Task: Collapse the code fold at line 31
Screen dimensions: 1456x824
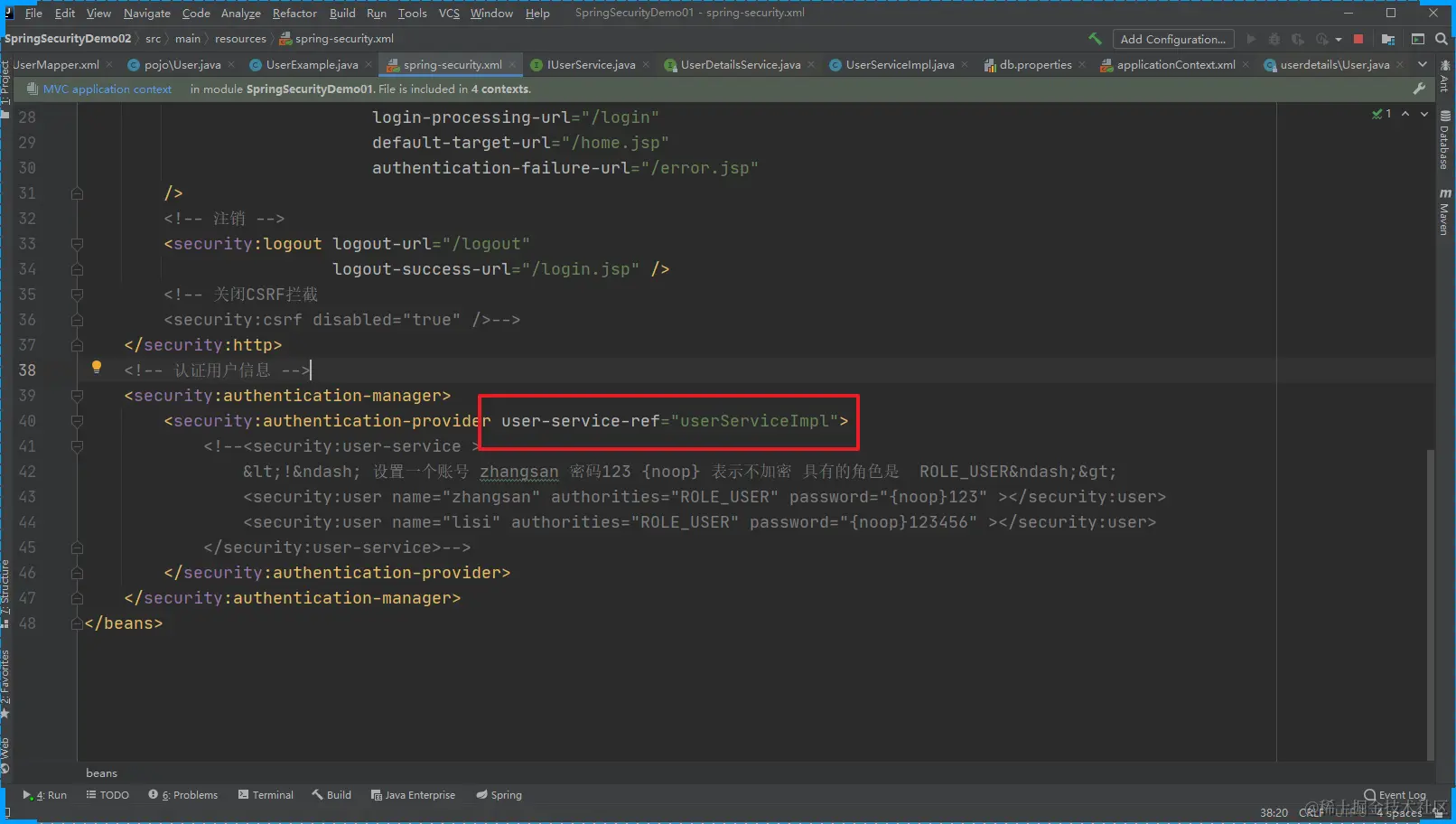Action: (77, 193)
